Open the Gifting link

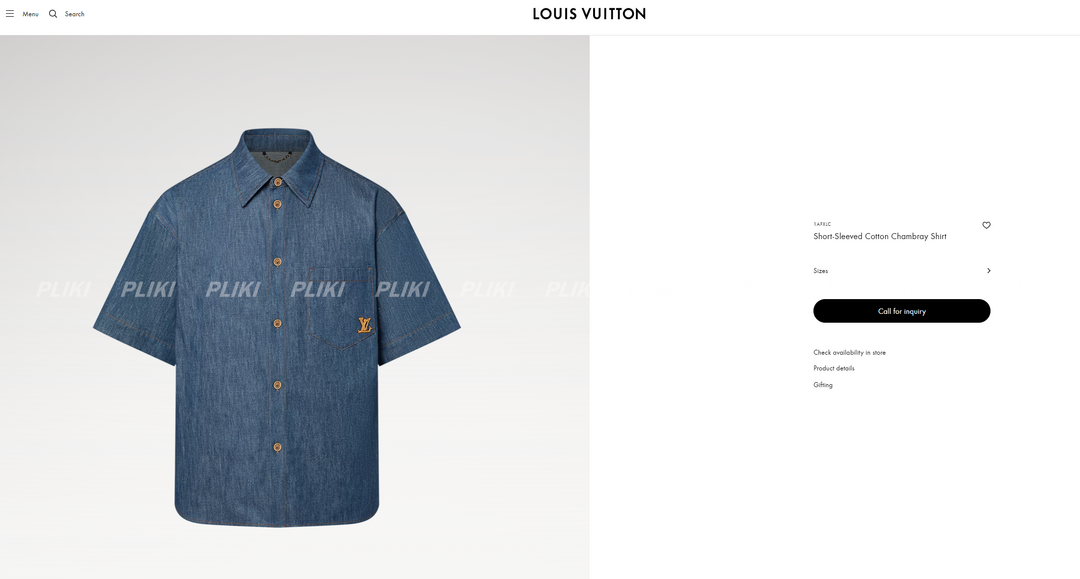822,385
